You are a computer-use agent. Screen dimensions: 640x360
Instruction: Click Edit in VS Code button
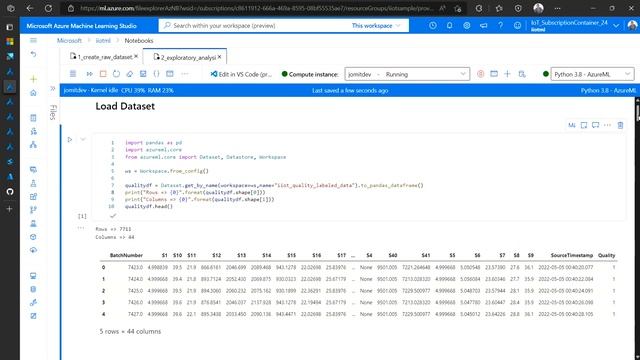(x=241, y=74)
